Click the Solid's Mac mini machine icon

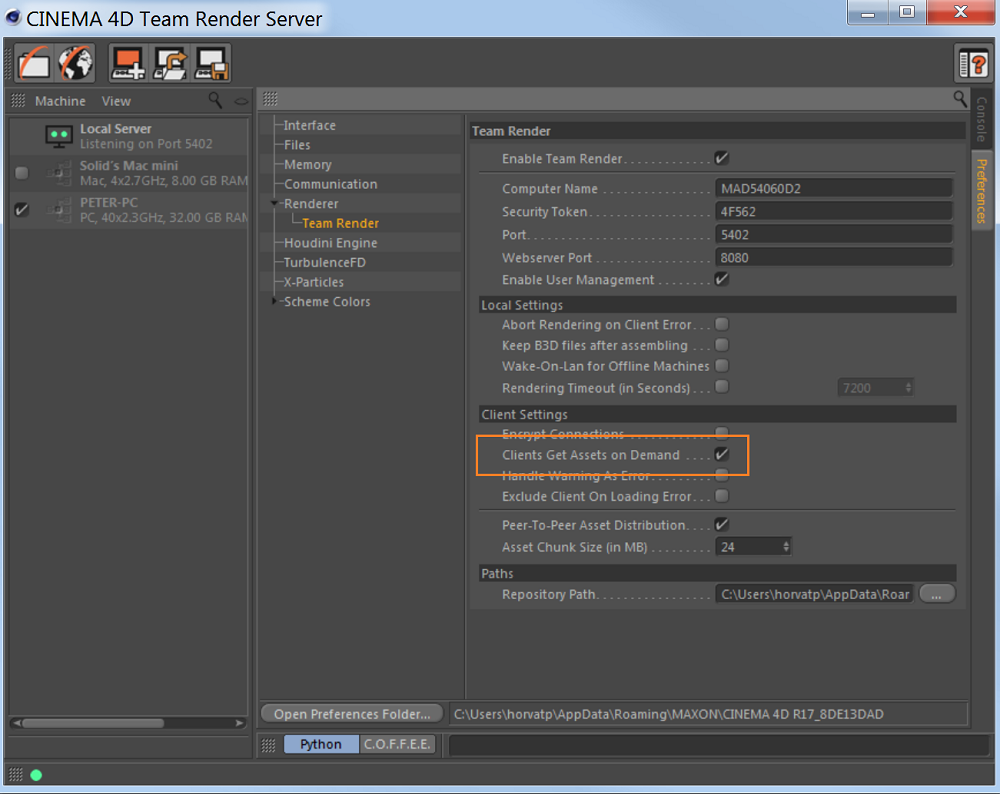[x=59, y=173]
